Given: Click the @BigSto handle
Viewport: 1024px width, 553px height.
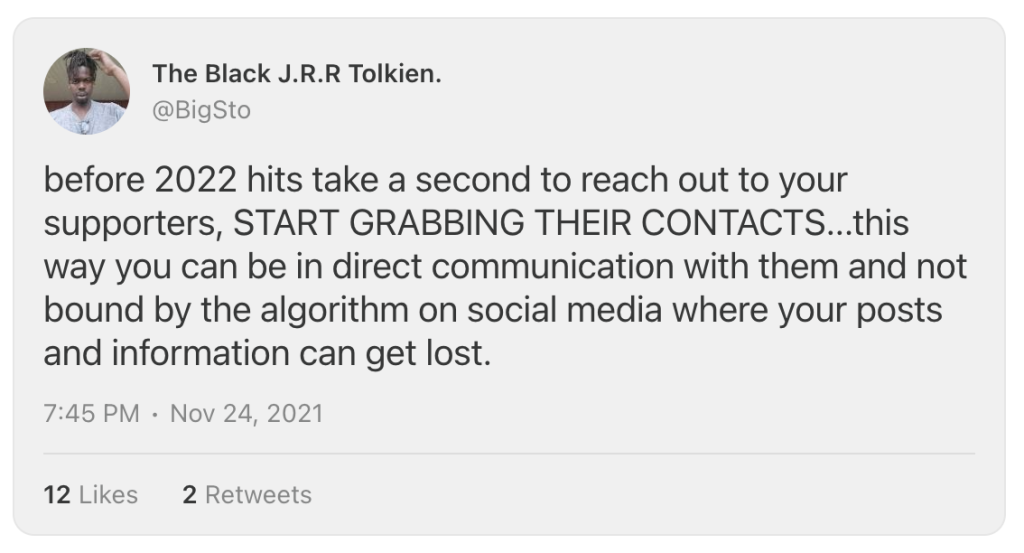Looking at the screenshot, I should coord(201,110).
